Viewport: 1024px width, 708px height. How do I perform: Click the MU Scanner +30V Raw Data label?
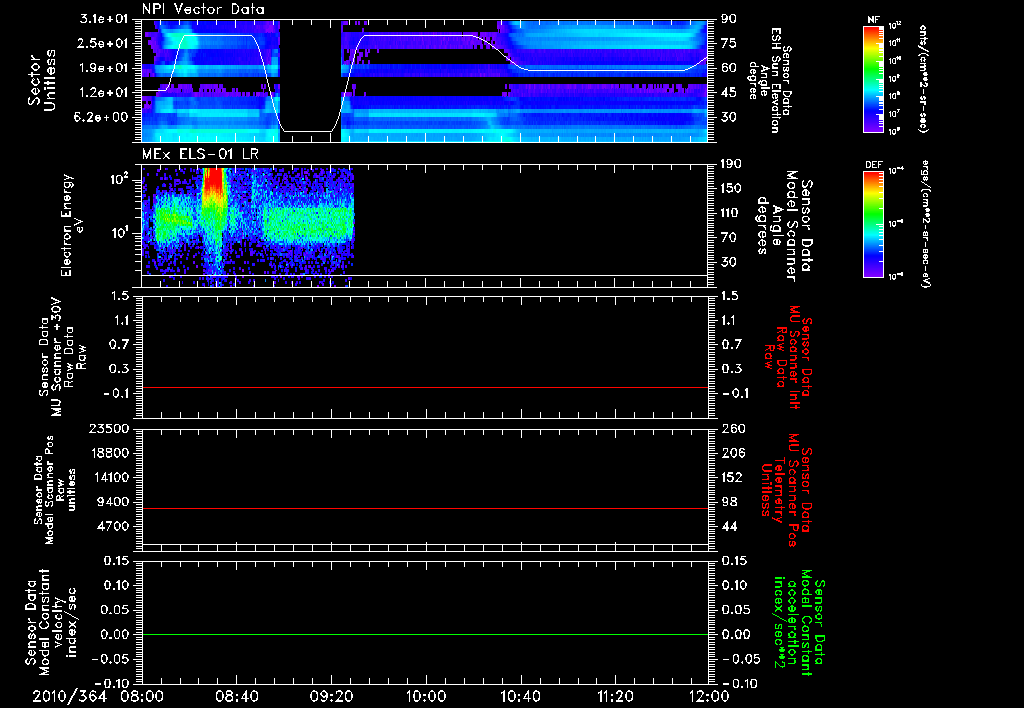coord(61,356)
